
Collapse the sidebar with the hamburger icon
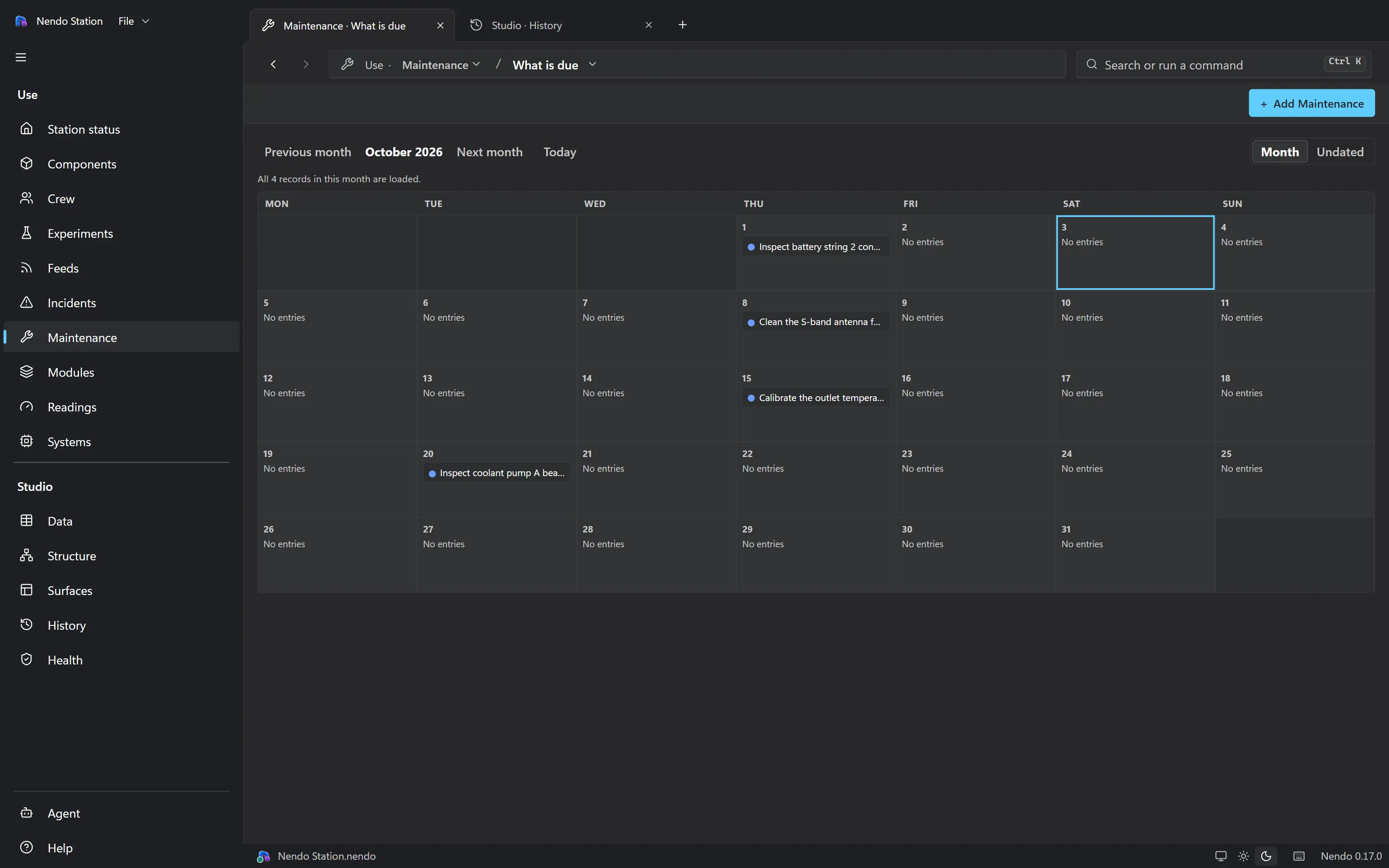tap(21, 57)
